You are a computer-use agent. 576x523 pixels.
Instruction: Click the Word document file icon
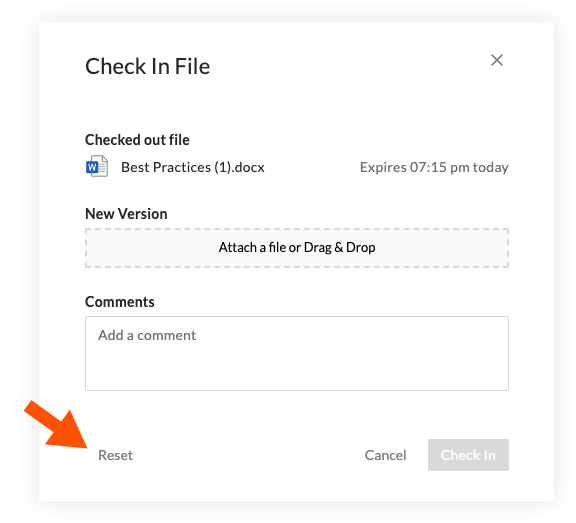click(x=97, y=166)
